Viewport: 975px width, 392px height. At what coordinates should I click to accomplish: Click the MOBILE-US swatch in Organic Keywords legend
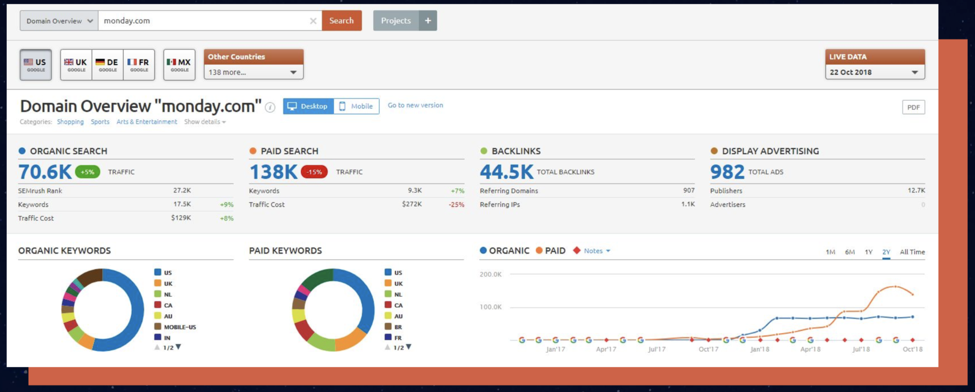158,326
